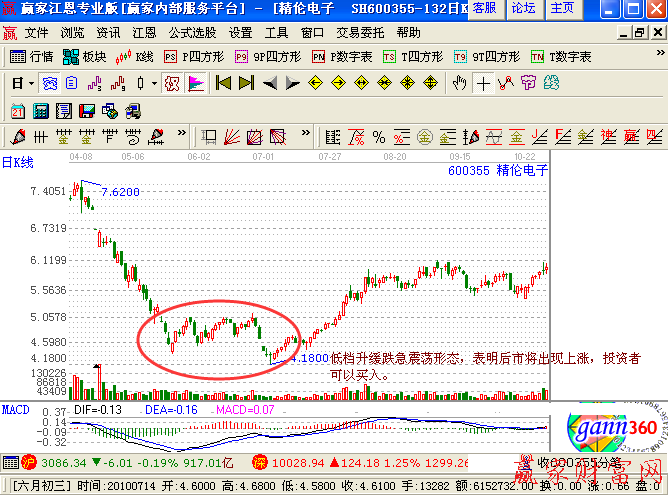Viewport: 668px width, 496px height.
Task: Click the 客服 customer service button
Action: pos(485,9)
